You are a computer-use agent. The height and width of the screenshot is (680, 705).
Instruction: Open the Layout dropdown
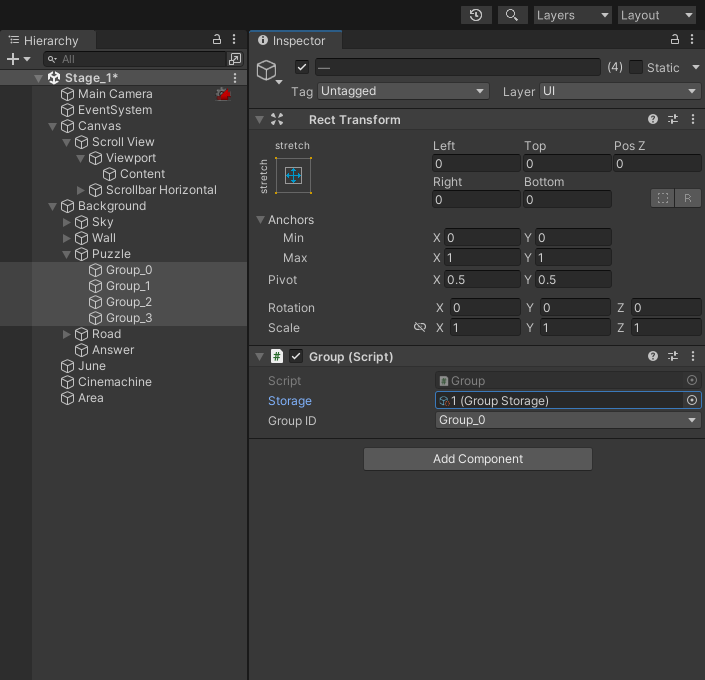[657, 15]
